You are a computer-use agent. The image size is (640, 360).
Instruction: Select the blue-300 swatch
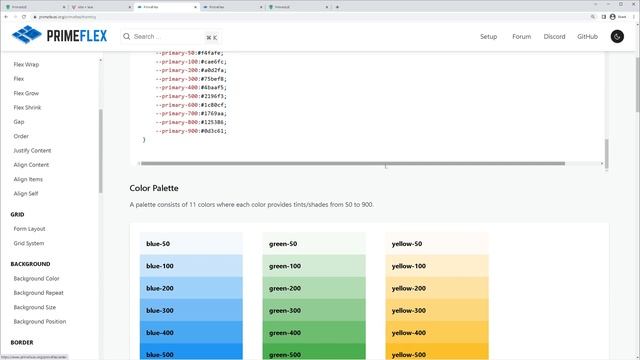click(x=191, y=310)
